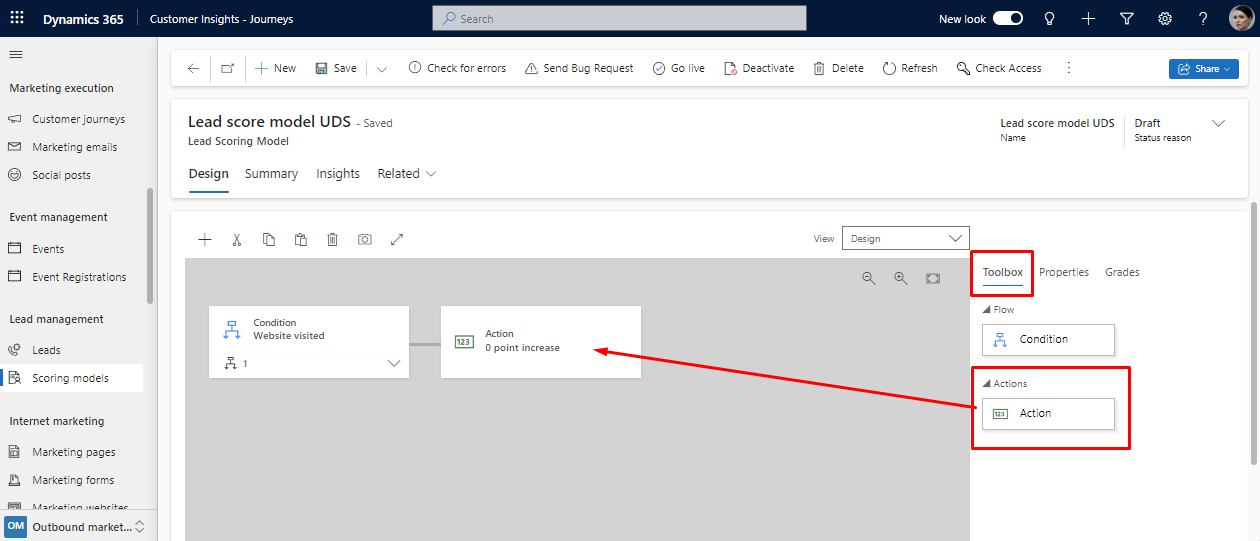Image resolution: width=1260 pixels, height=541 pixels.
Task: Open Scoring models in the sidebar
Action: tap(70, 378)
